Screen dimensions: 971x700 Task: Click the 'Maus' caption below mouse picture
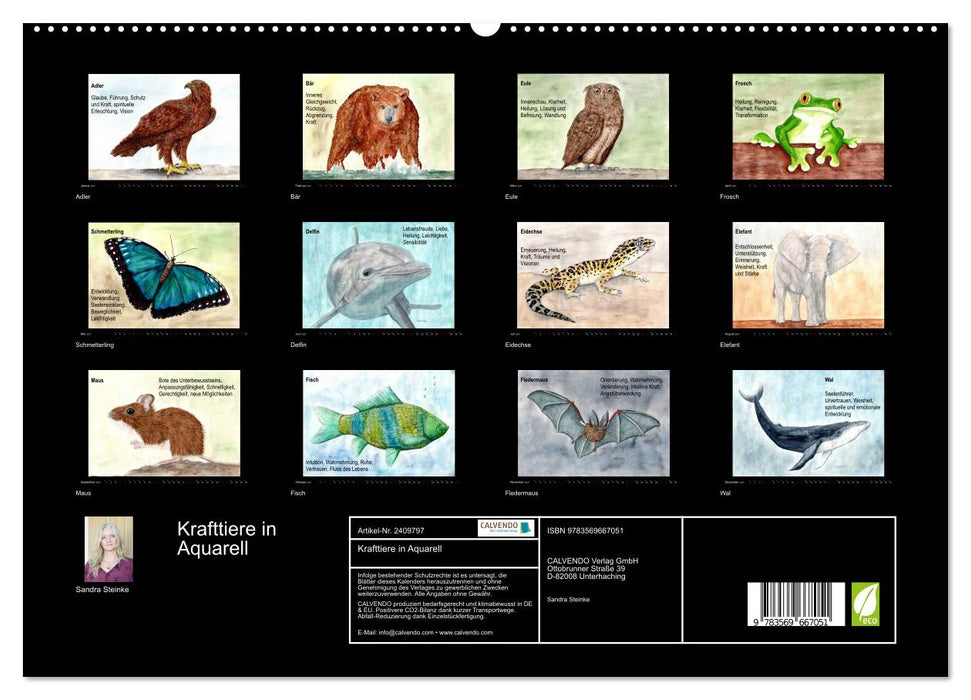[x=83, y=493]
